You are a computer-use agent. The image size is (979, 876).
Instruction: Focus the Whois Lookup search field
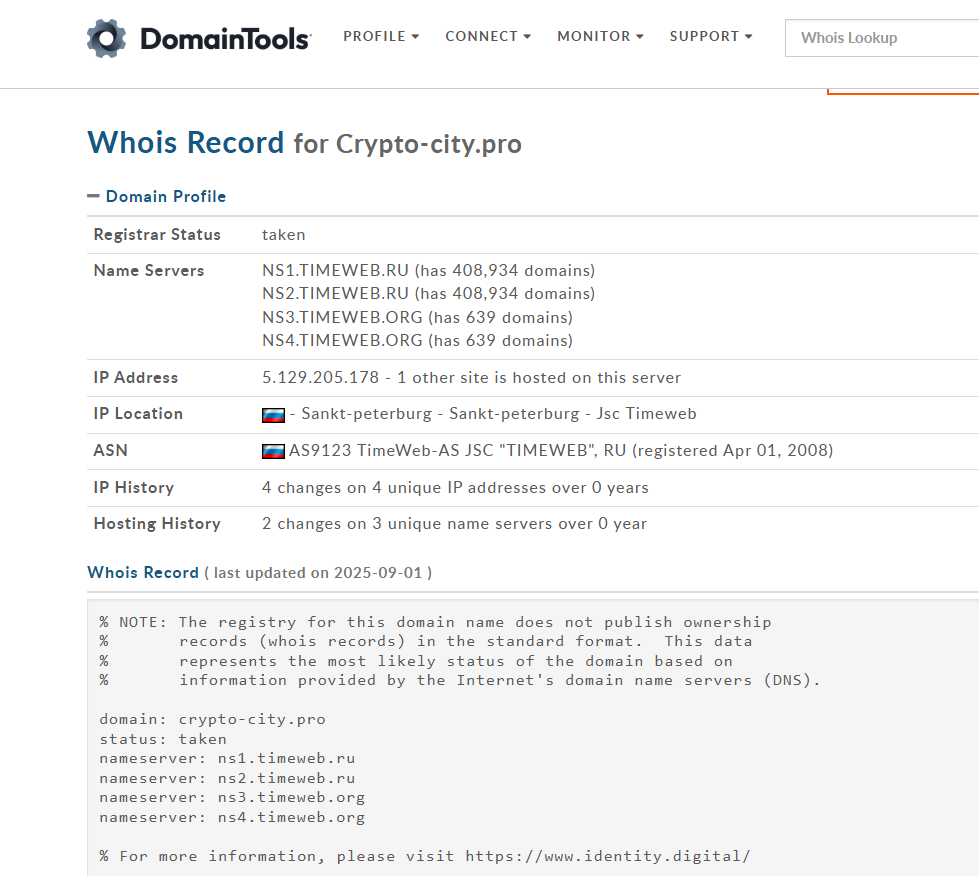click(882, 38)
